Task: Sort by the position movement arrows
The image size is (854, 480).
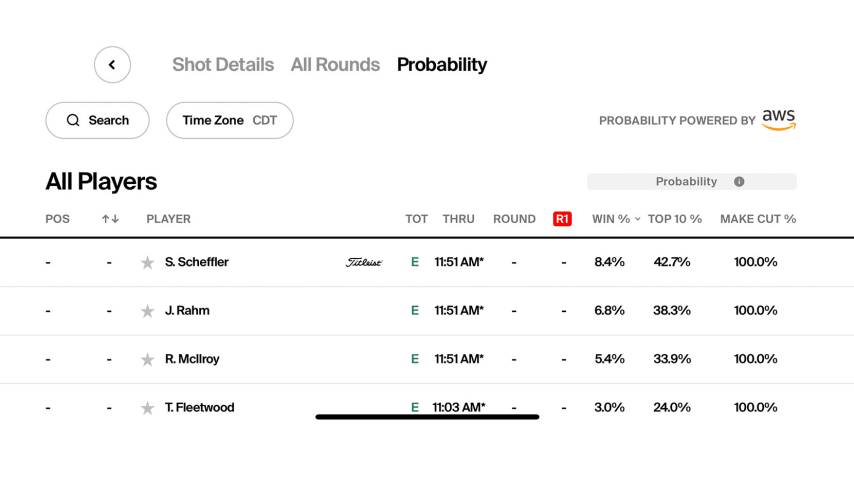Action: pyautogui.click(x=110, y=219)
